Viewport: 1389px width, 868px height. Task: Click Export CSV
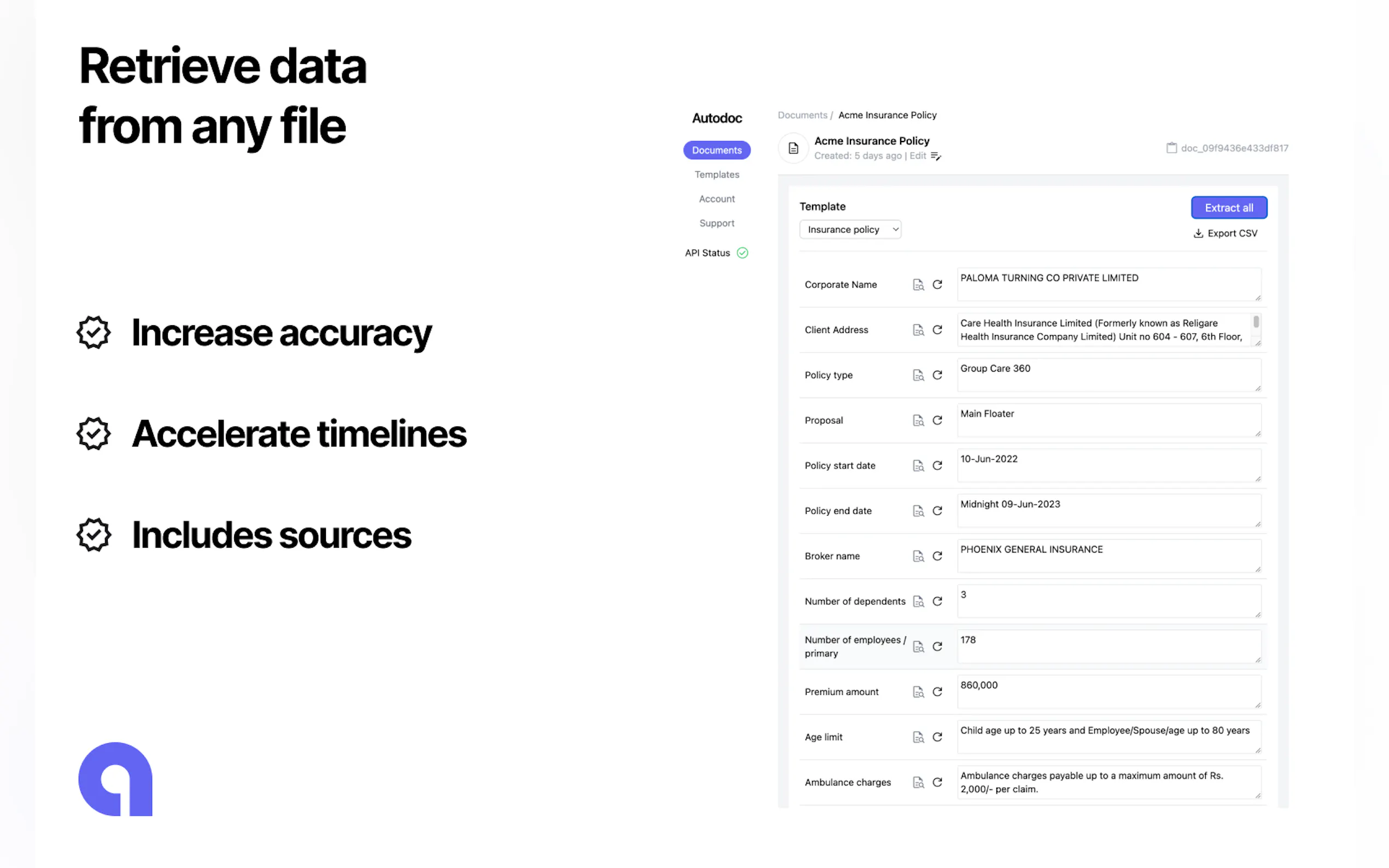point(1225,233)
